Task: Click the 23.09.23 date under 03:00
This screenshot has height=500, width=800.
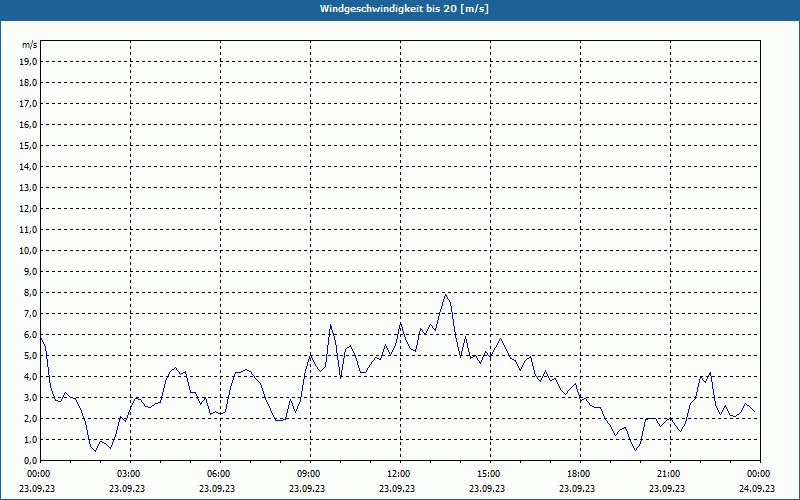Action: 127,488
